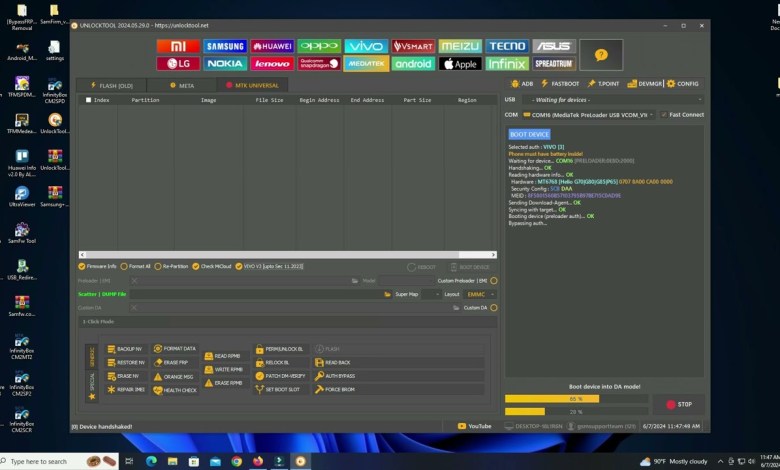
Task: Switch to the FLASH [OLD] tab
Action: click(111, 85)
